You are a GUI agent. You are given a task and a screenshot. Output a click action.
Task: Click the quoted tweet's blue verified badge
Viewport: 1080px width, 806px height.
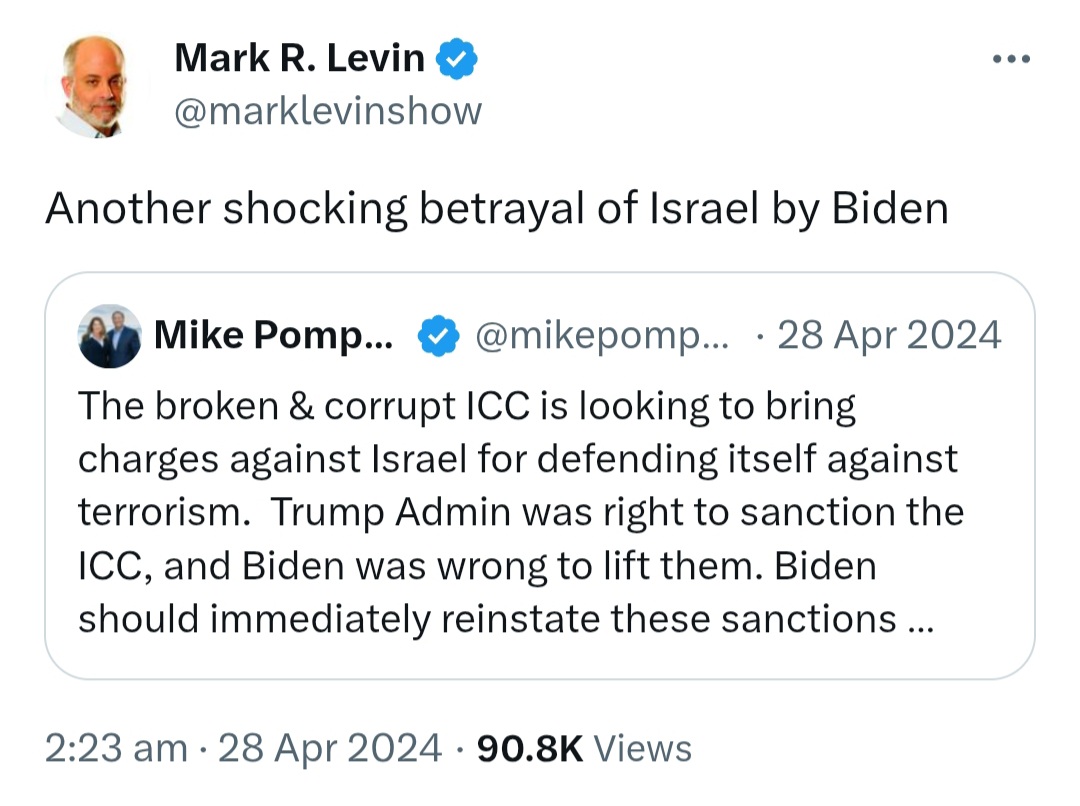click(438, 335)
